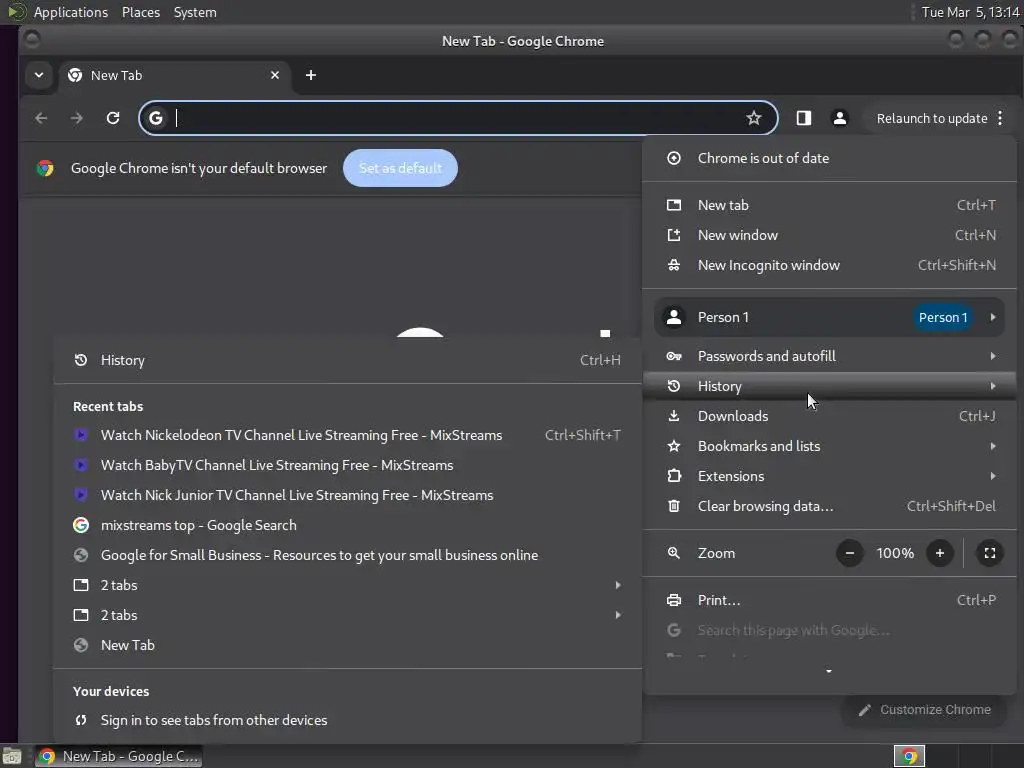
Task: Expand Passwords and autofill submenu
Action: tap(829, 356)
